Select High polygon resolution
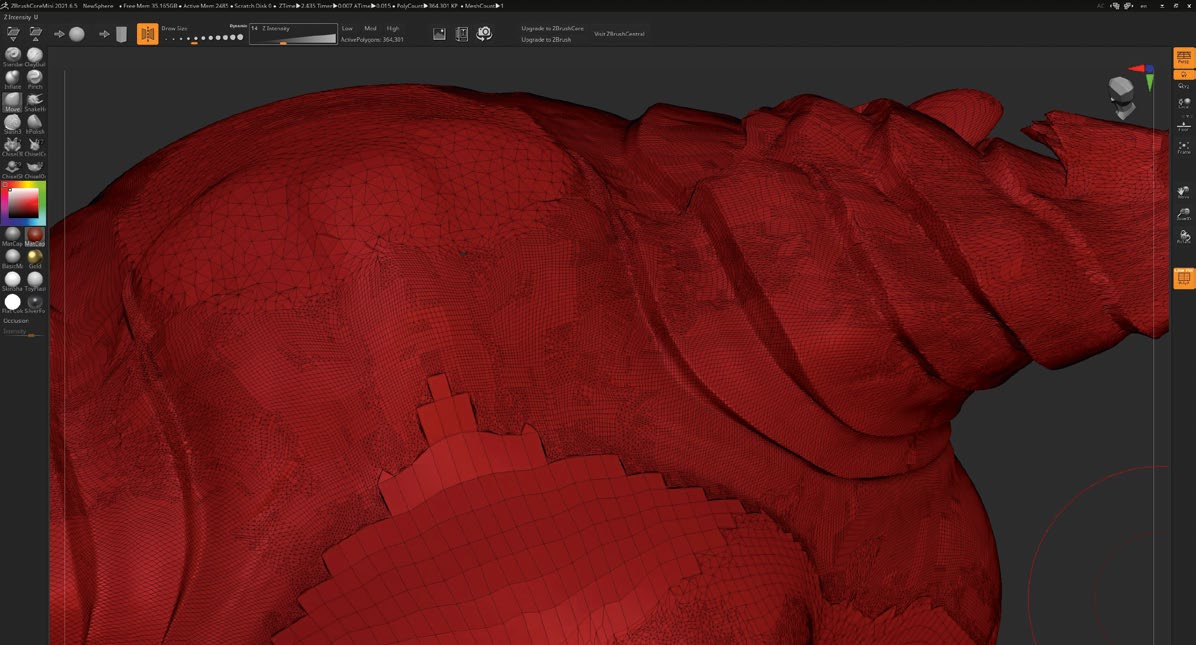The width and height of the screenshot is (1196, 645). coord(393,28)
